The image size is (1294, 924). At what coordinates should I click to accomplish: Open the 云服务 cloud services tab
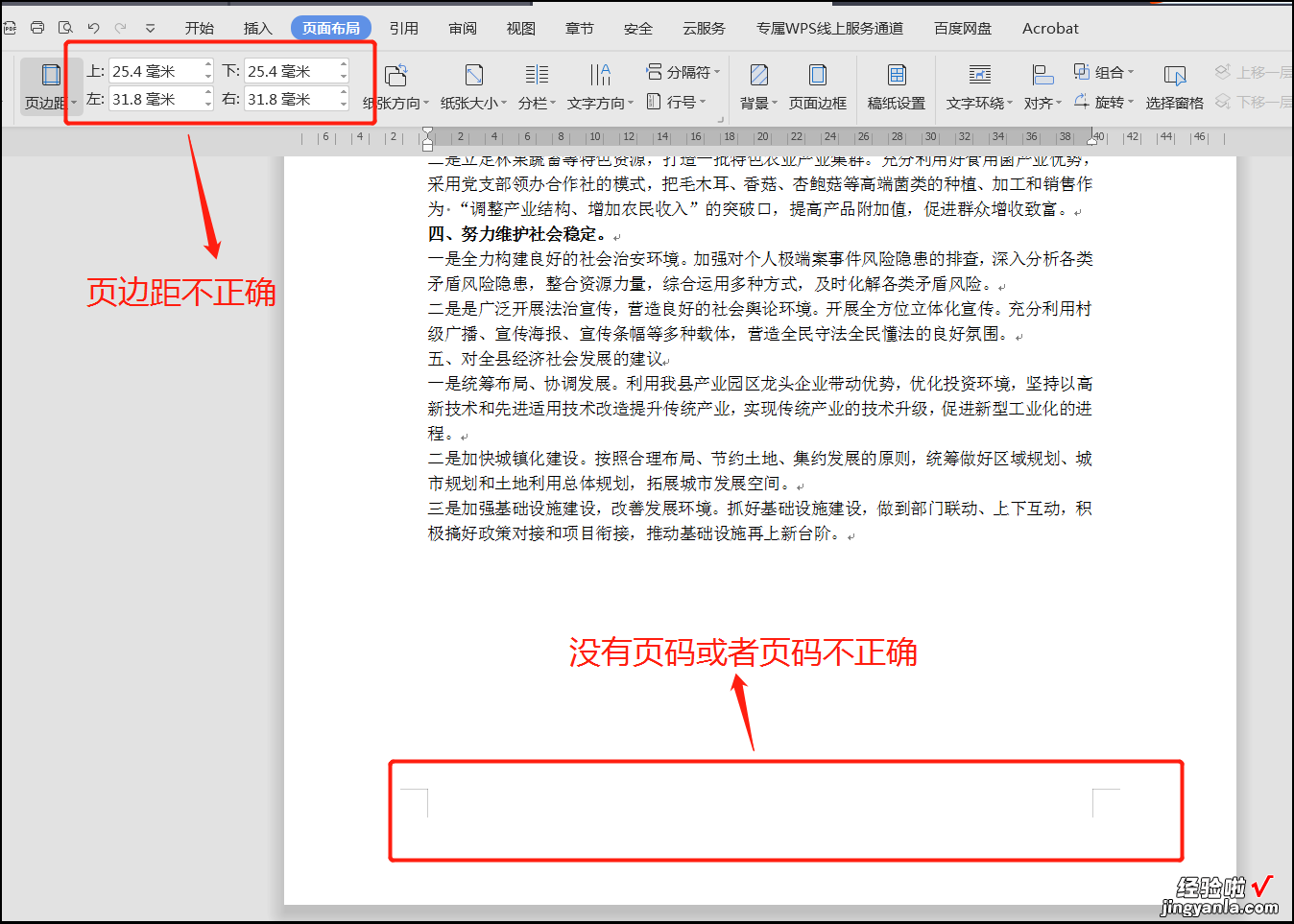[704, 28]
